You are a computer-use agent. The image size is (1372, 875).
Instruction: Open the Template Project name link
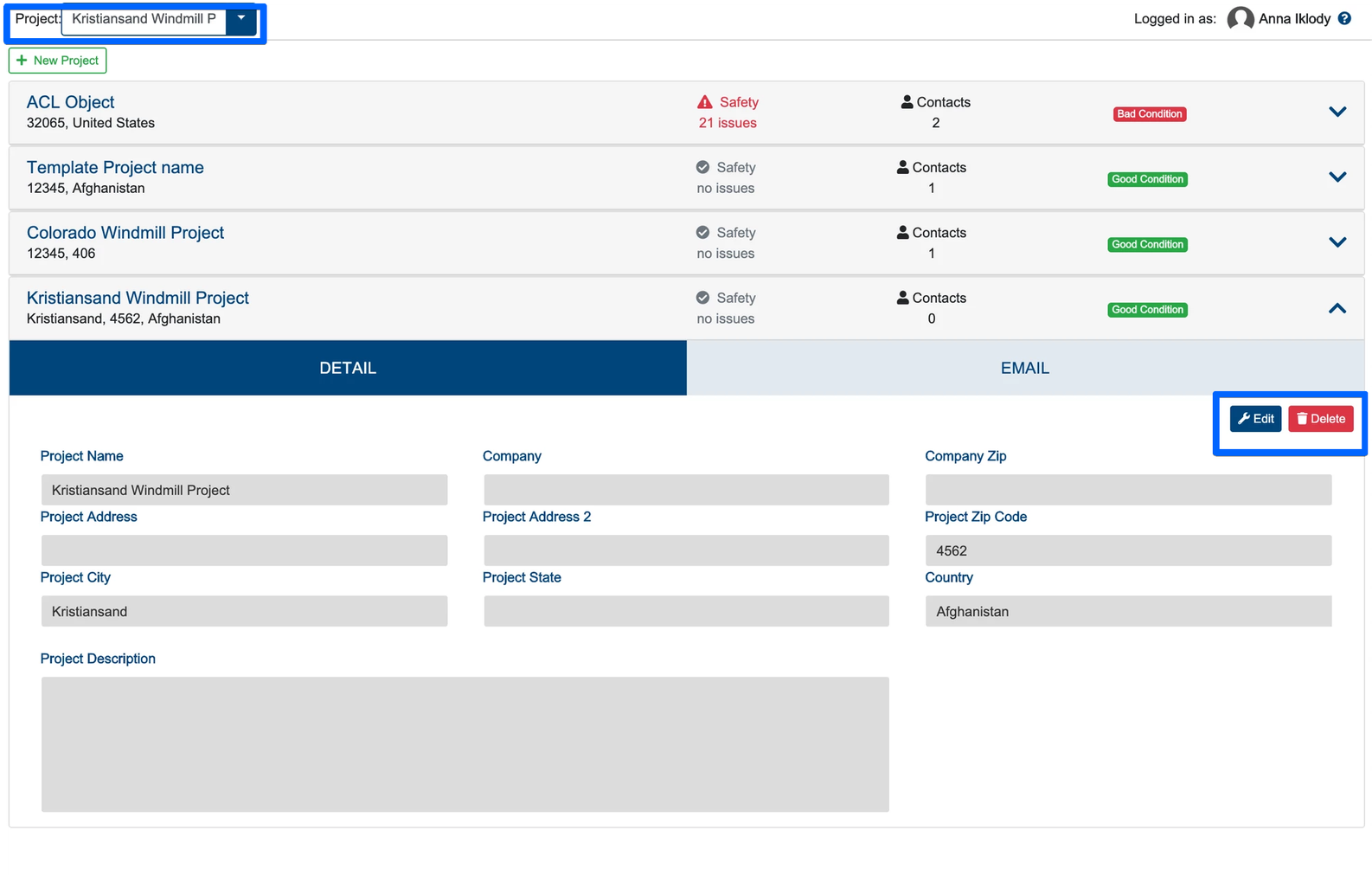(115, 167)
